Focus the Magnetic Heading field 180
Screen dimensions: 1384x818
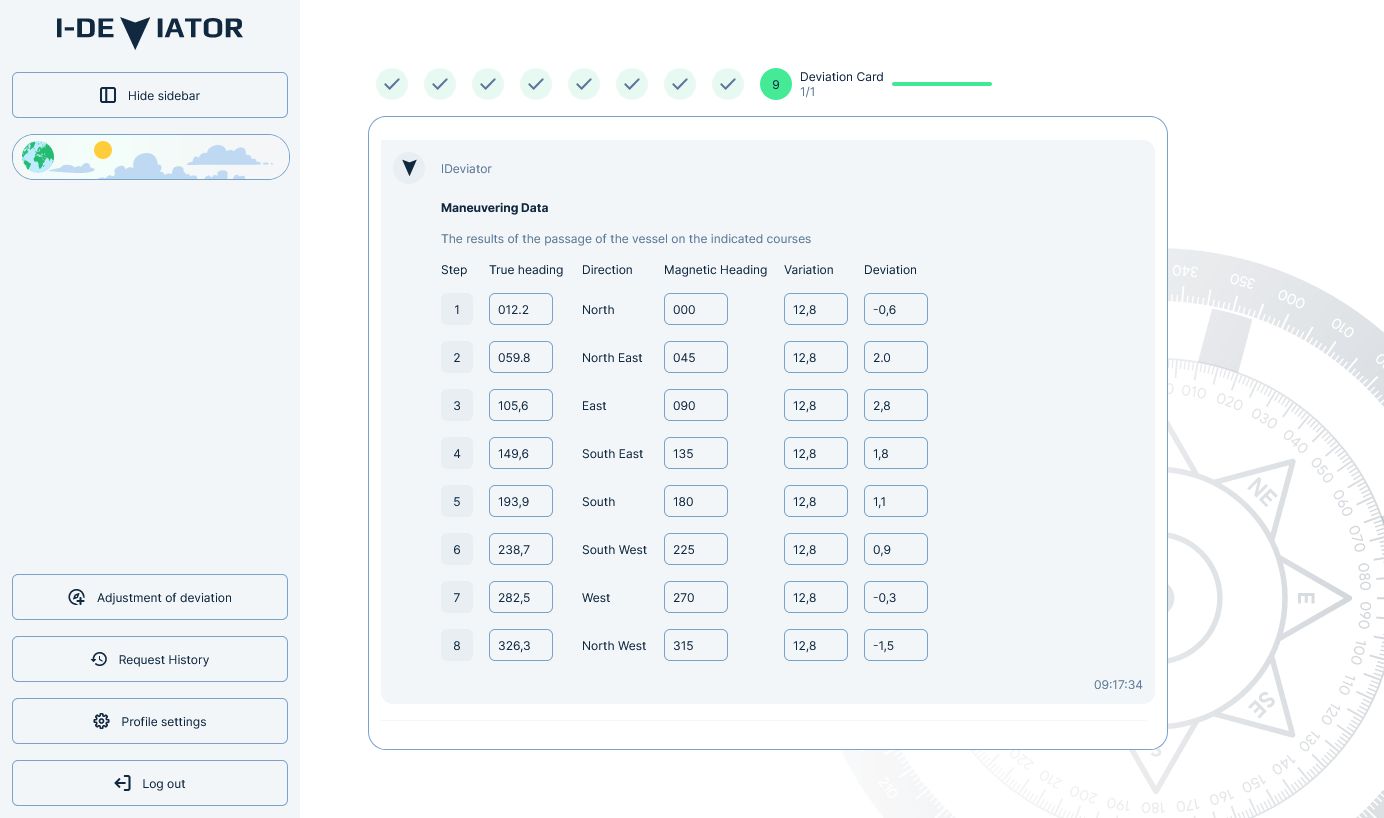(x=696, y=501)
